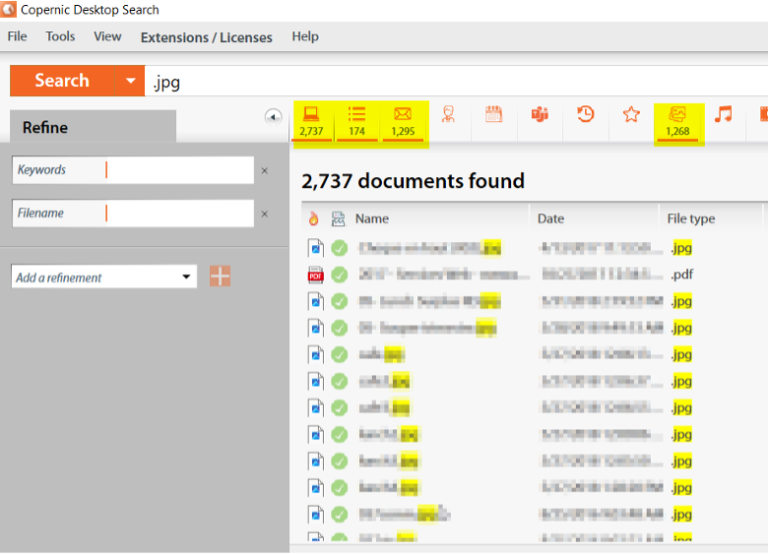Select the Pictures category with 1,268 results
The height and width of the screenshot is (554, 768).
coord(678,121)
